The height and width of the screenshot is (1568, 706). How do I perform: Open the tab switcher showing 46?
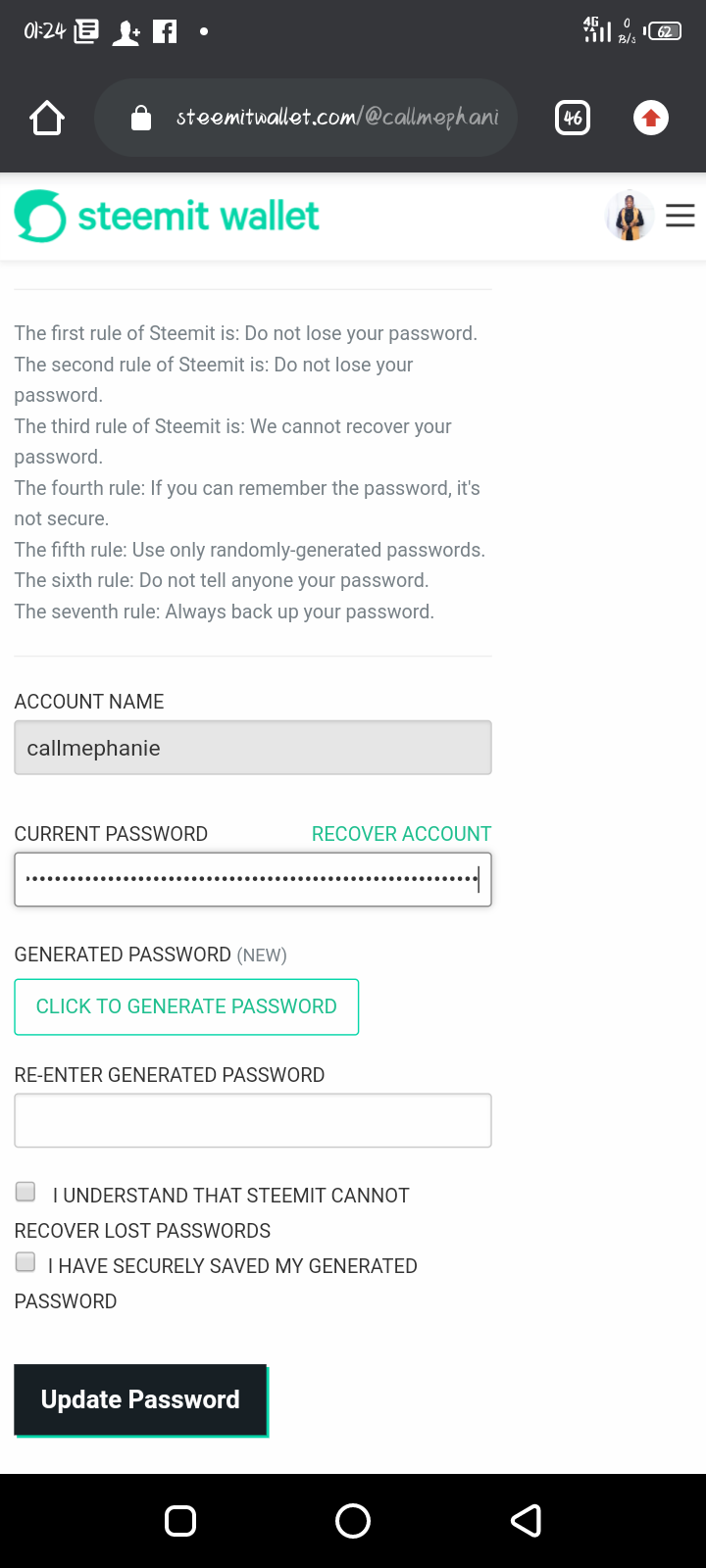point(573,119)
